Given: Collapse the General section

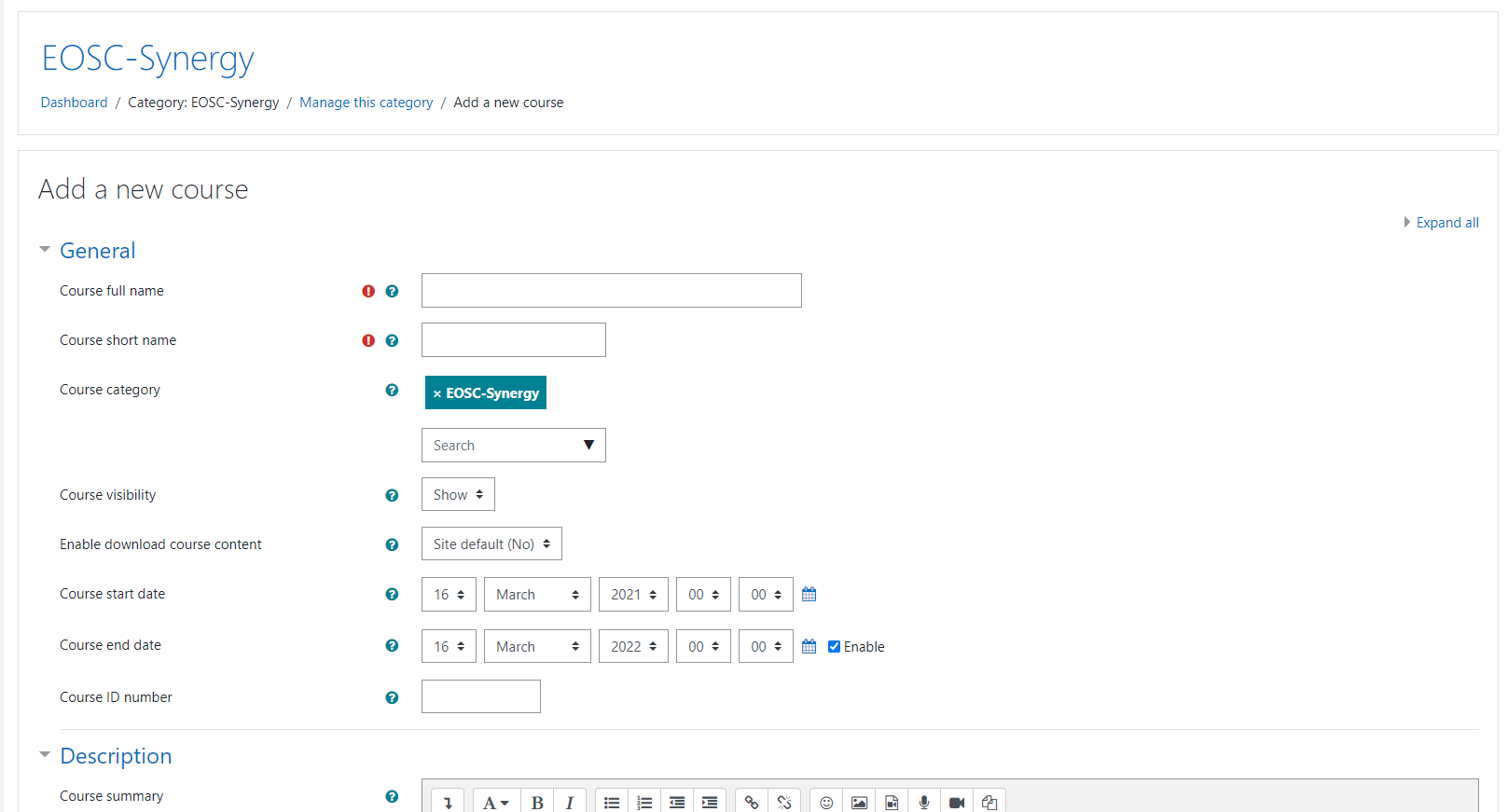Looking at the screenshot, I should coord(44,250).
